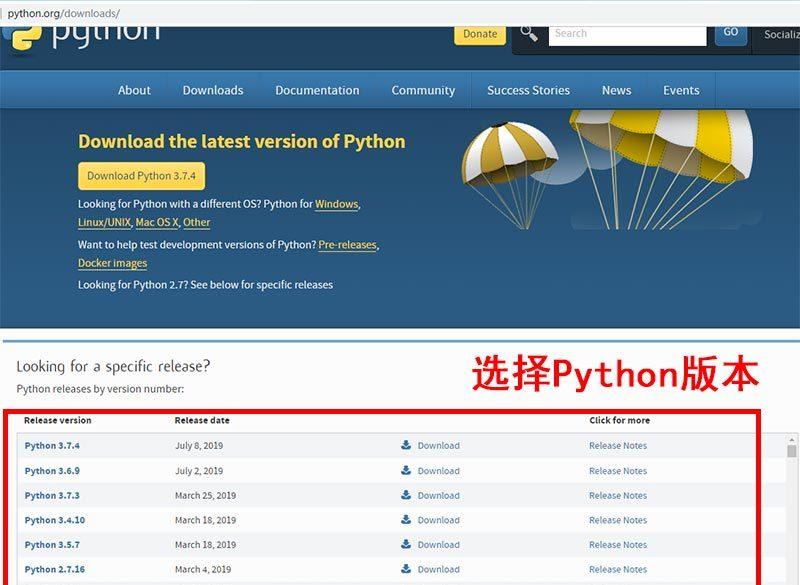Click the July 8, 2019 date
This screenshot has height=585, width=800.
coord(199,445)
